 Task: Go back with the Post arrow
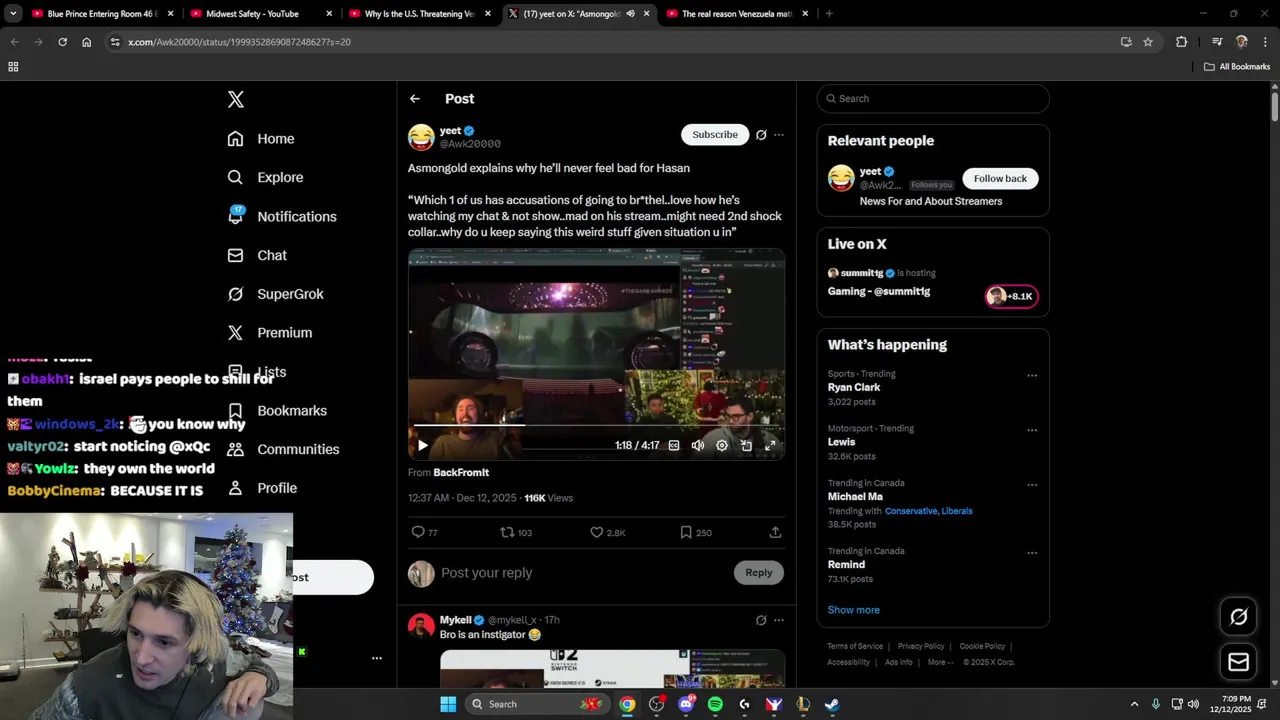[415, 99]
